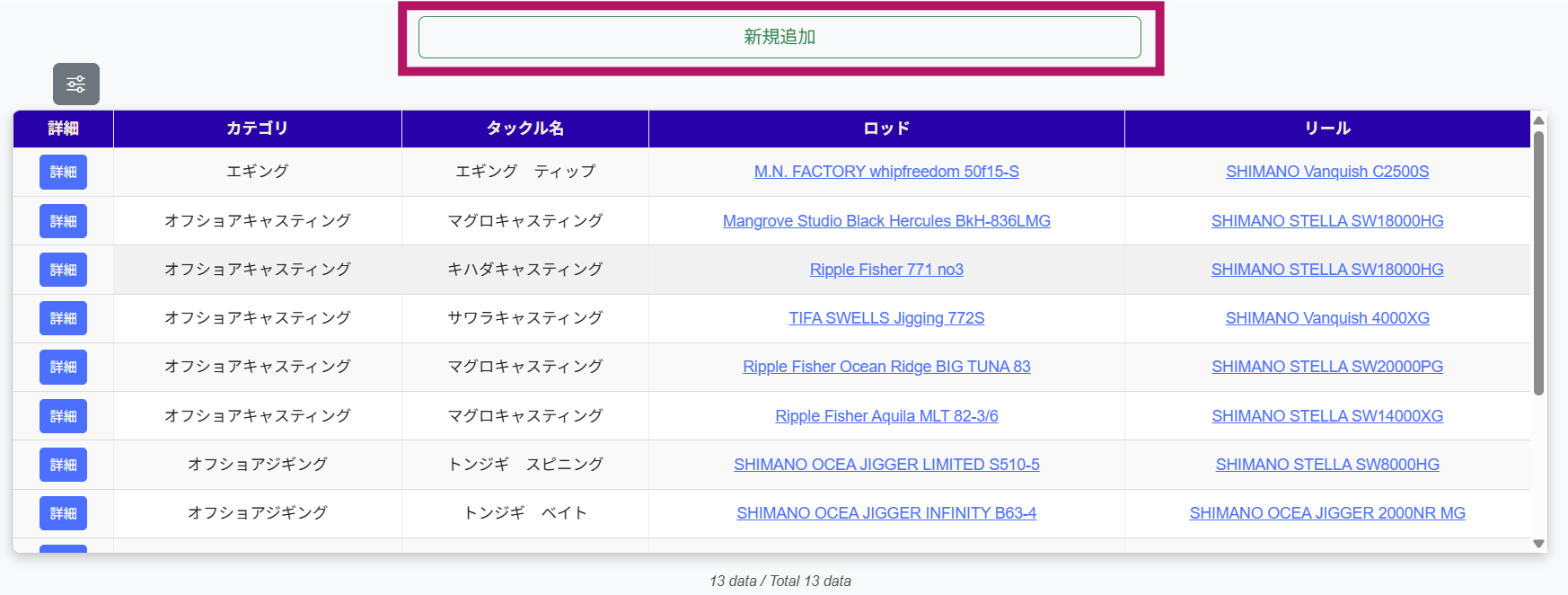Click the タックル名 column header
This screenshot has width=1568, height=595.
pyautogui.click(x=524, y=129)
